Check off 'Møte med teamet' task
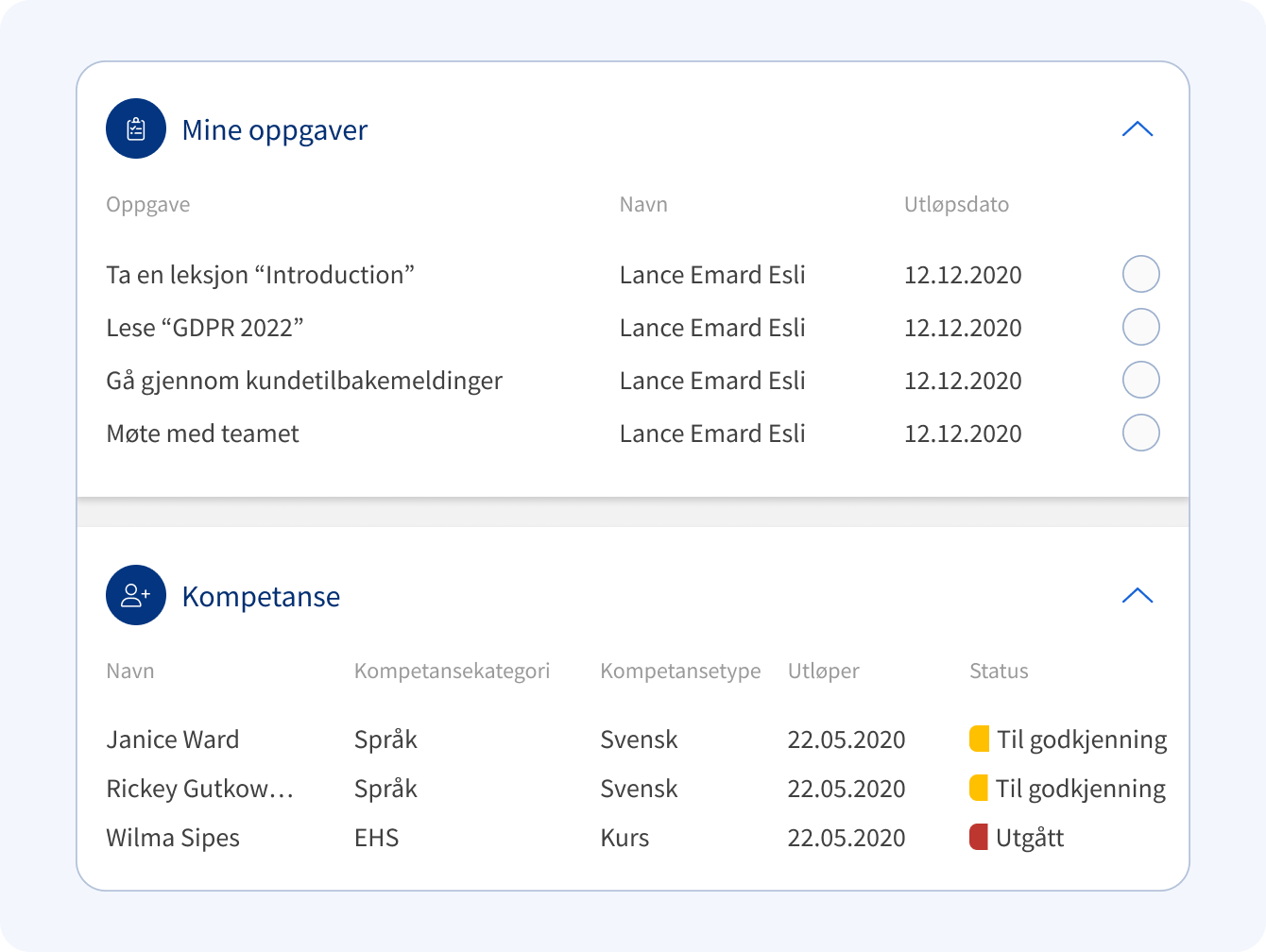1266x952 pixels. tap(1141, 433)
